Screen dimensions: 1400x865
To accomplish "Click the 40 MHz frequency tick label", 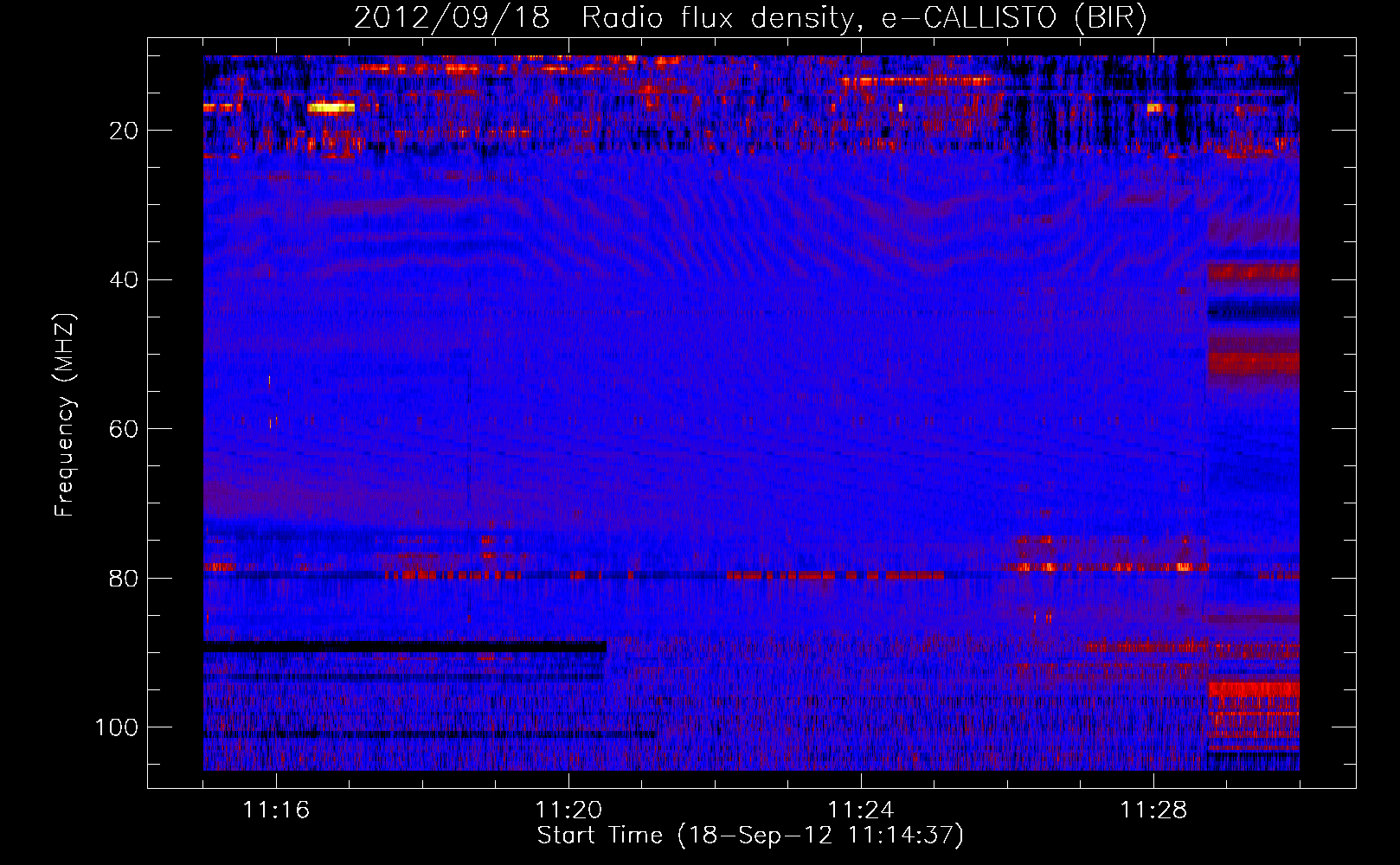I will (125, 280).
